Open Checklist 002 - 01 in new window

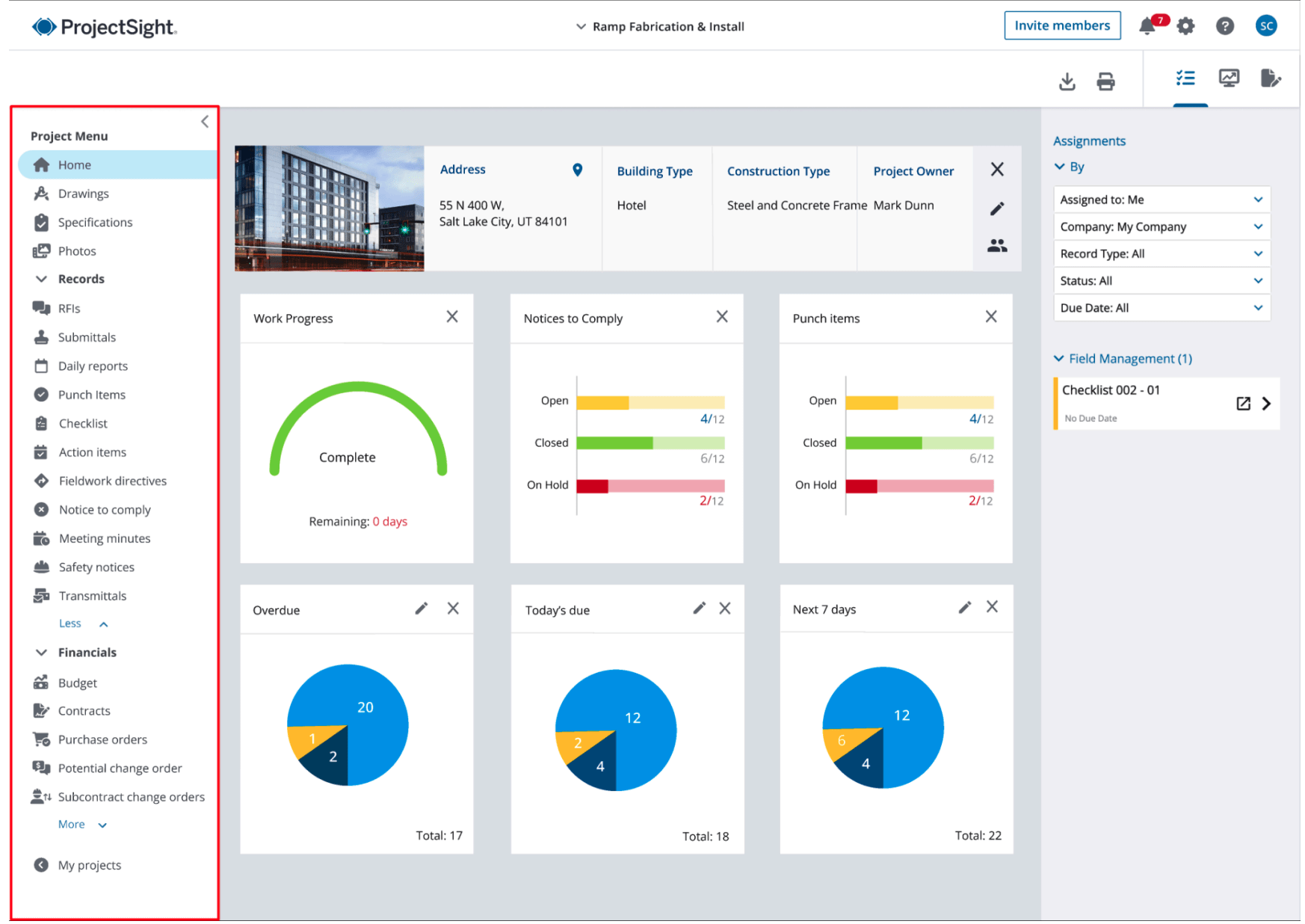tap(1243, 404)
